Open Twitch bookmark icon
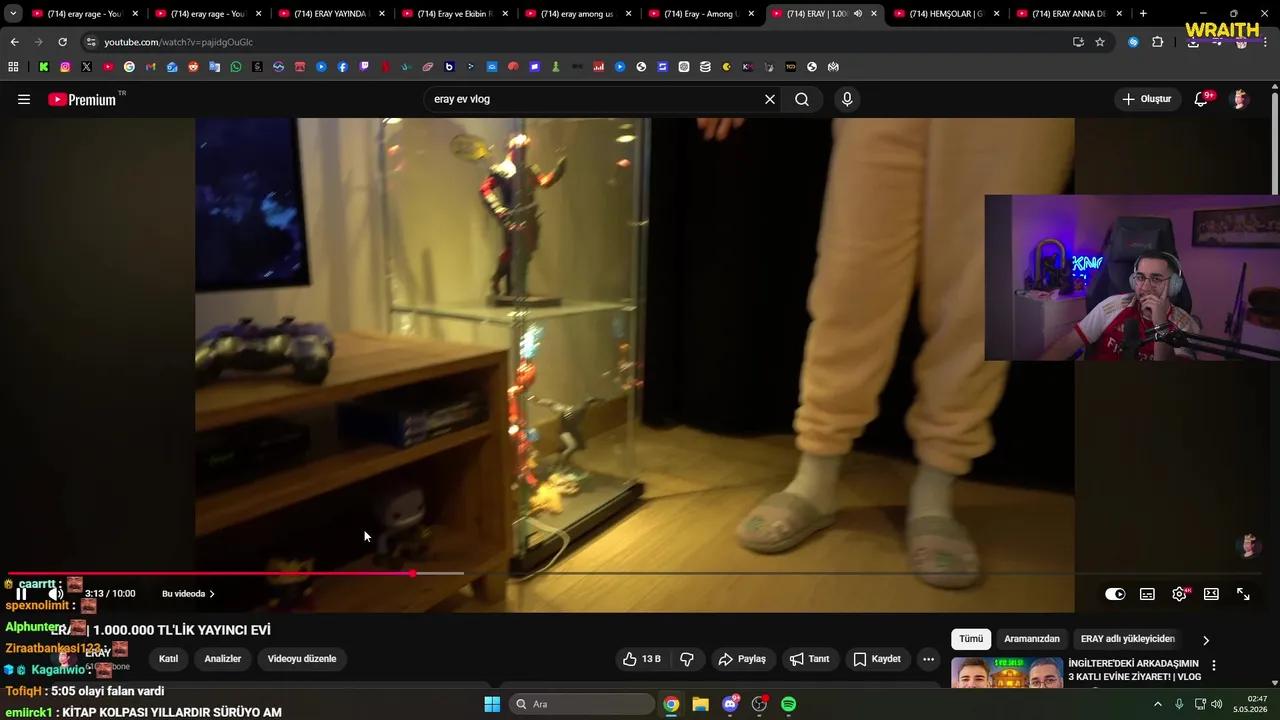Viewport: 1280px width, 720px height. (x=364, y=67)
